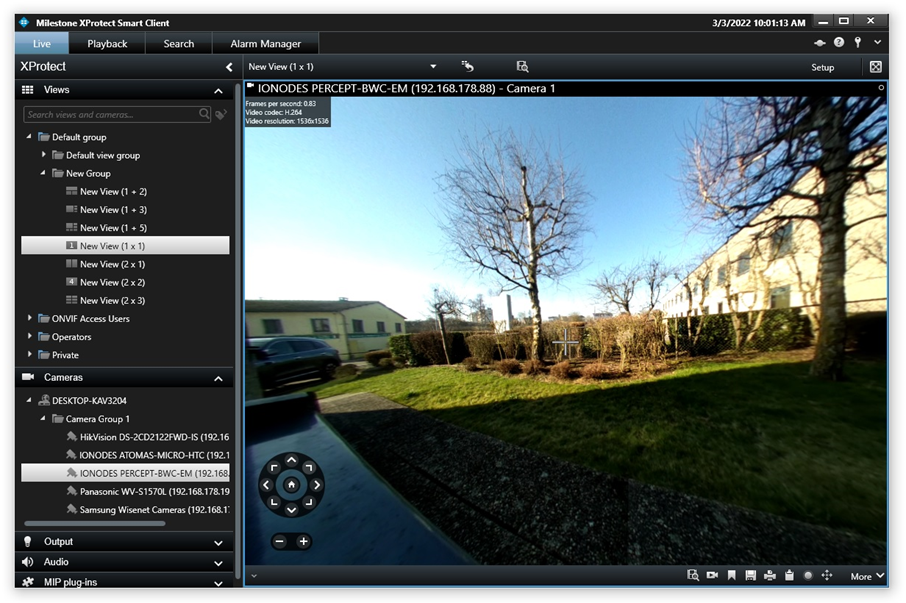Switch to the Playback tab
906x603 pixels.
(x=107, y=43)
